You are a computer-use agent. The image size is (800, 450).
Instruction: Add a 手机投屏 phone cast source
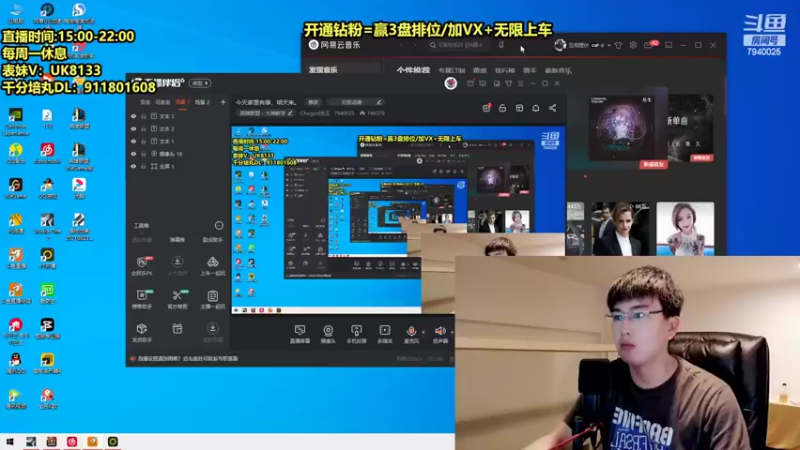(x=356, y=334)
